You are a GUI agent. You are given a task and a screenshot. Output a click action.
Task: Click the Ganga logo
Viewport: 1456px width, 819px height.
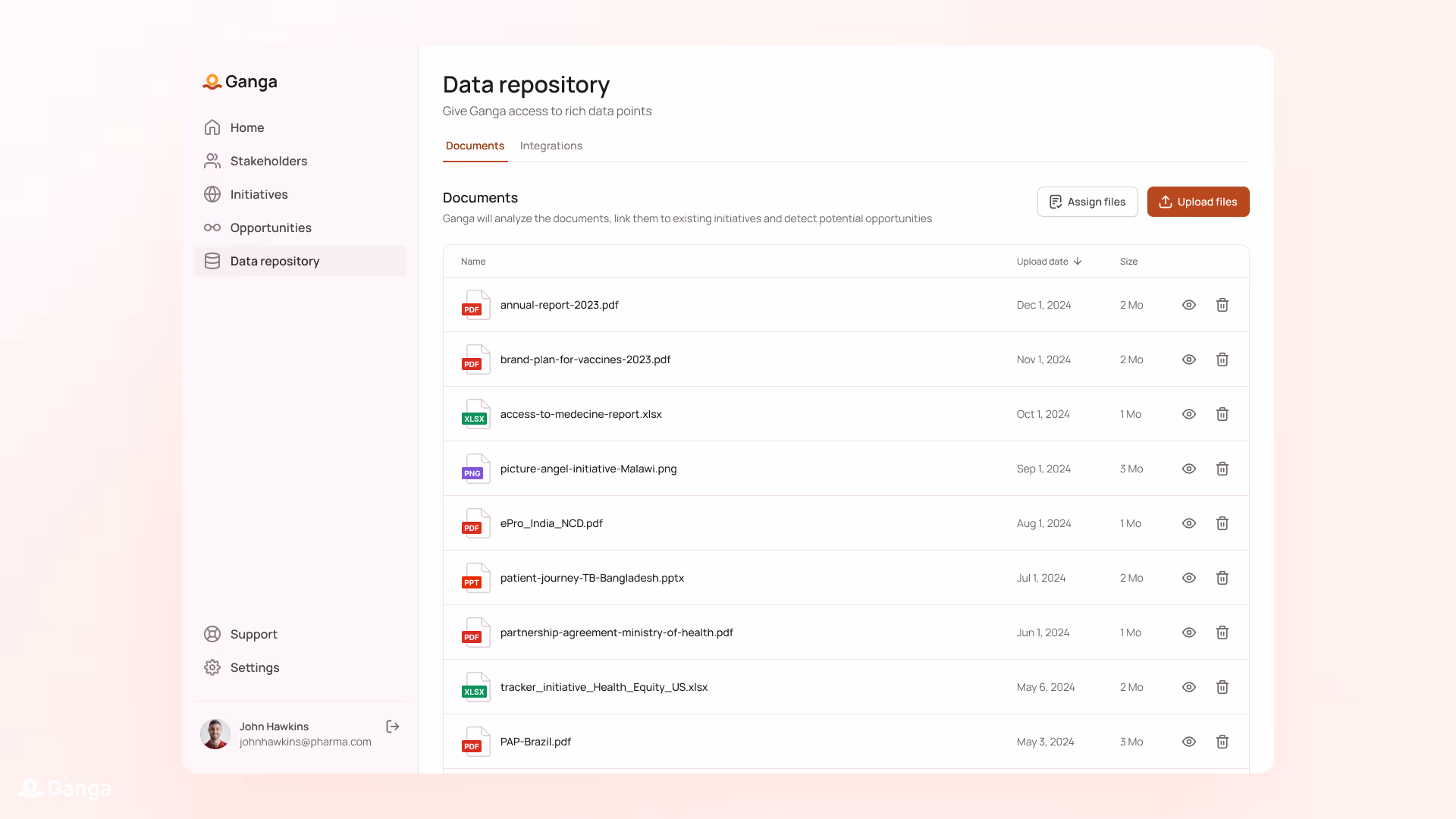(239, 82)
